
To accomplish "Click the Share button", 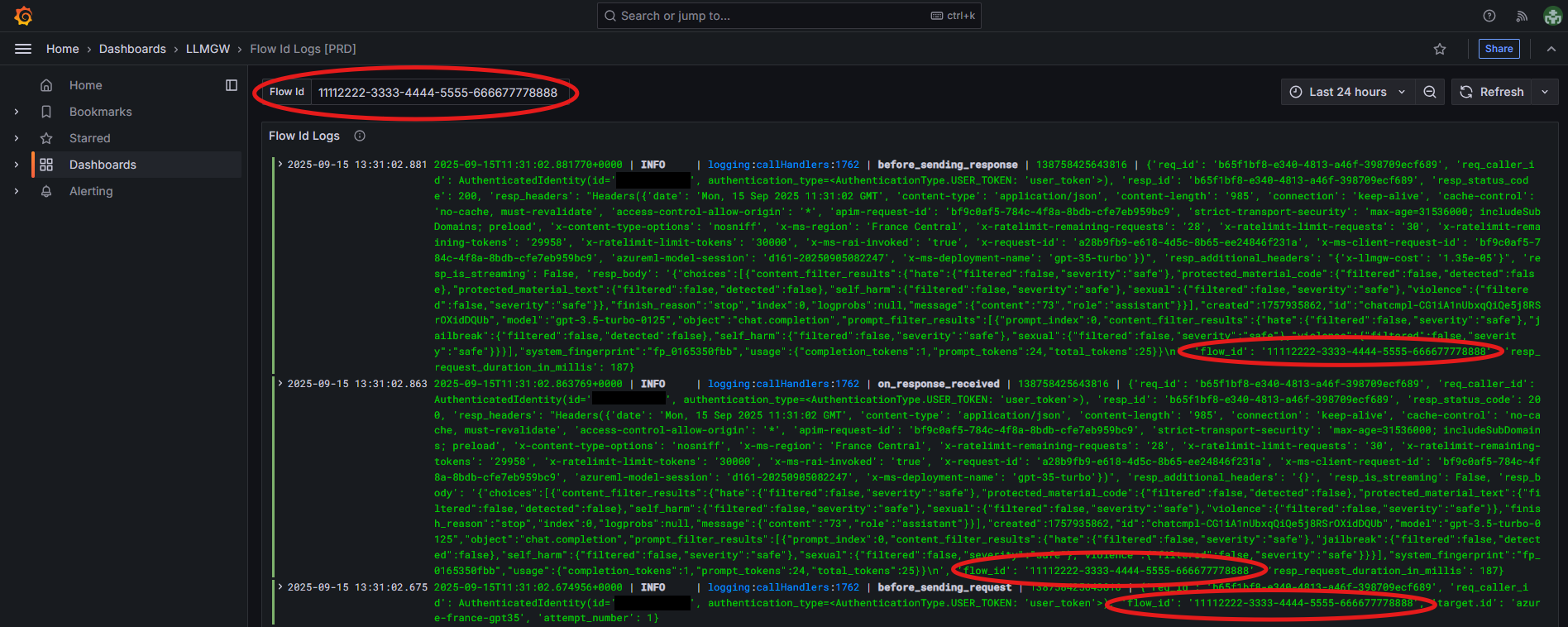I will click(1499, 49).
